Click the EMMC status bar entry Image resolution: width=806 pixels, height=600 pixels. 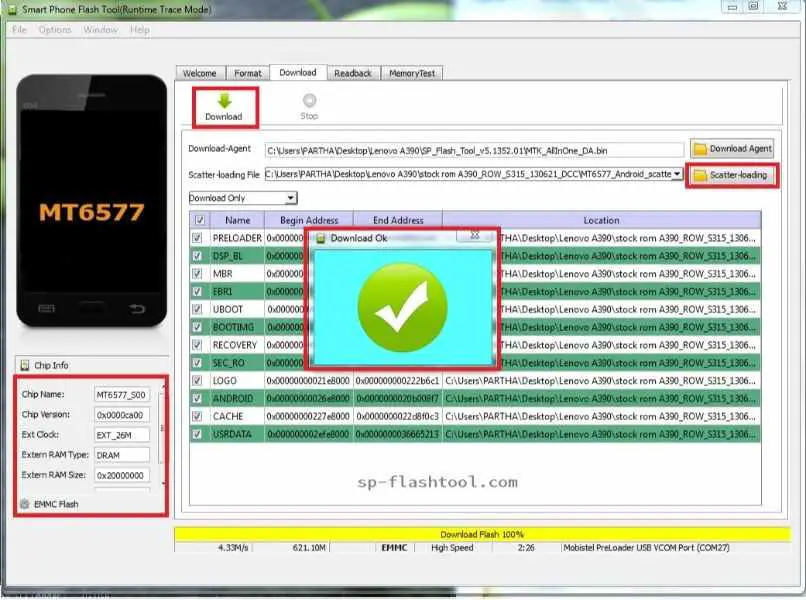[394, 548]
